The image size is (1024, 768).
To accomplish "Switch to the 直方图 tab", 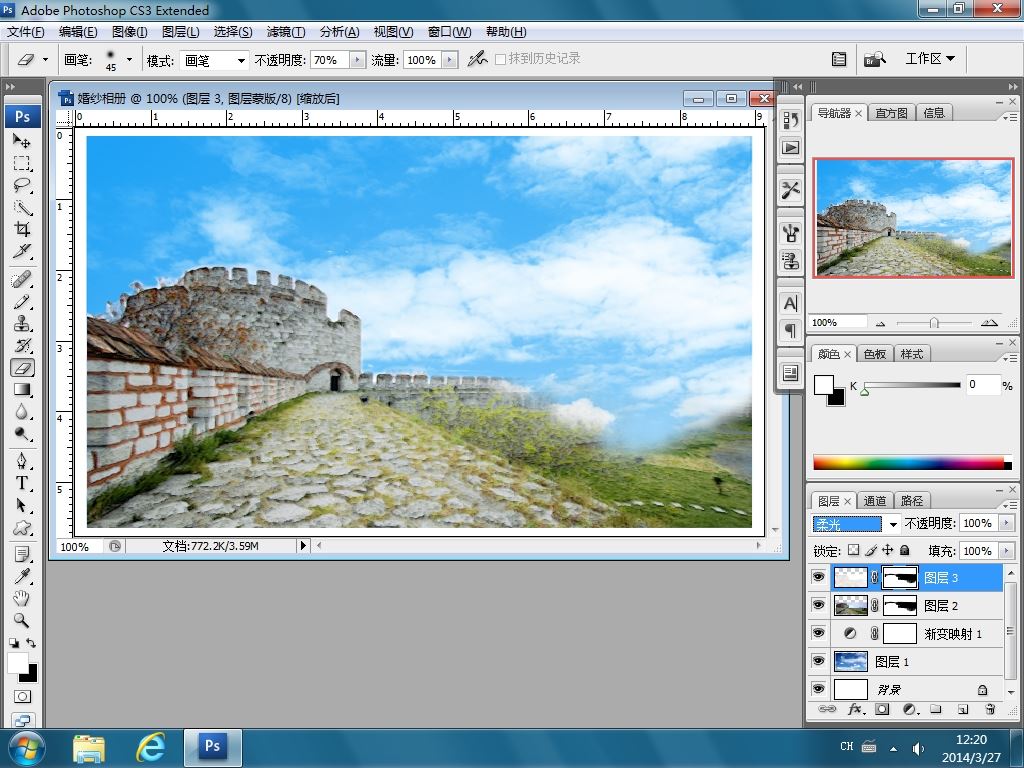I will (891, 113).
